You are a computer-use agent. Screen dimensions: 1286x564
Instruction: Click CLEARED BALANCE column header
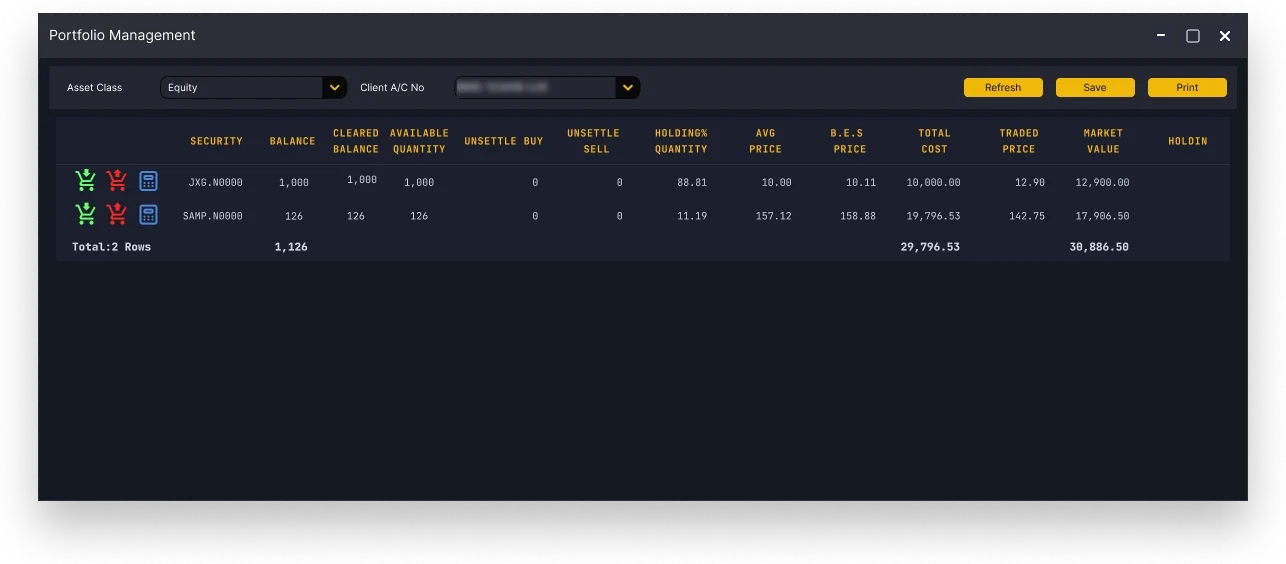click(x=356, y=141)
